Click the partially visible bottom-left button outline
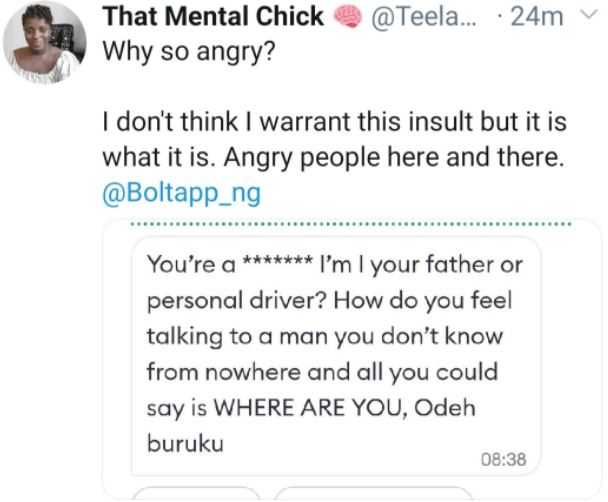 pyautogui.click(x=196, y=495)
